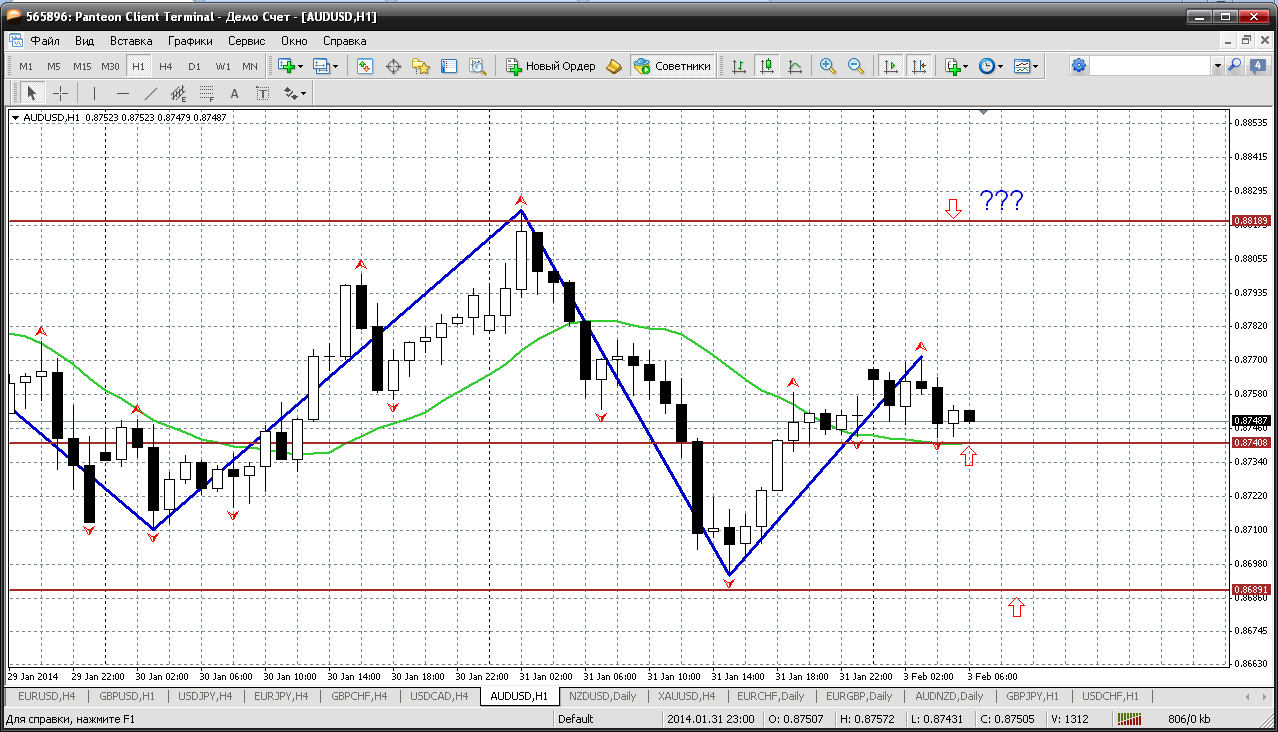1278x732 pixels.
Task: Click the Вид menu
Action: 84,41
